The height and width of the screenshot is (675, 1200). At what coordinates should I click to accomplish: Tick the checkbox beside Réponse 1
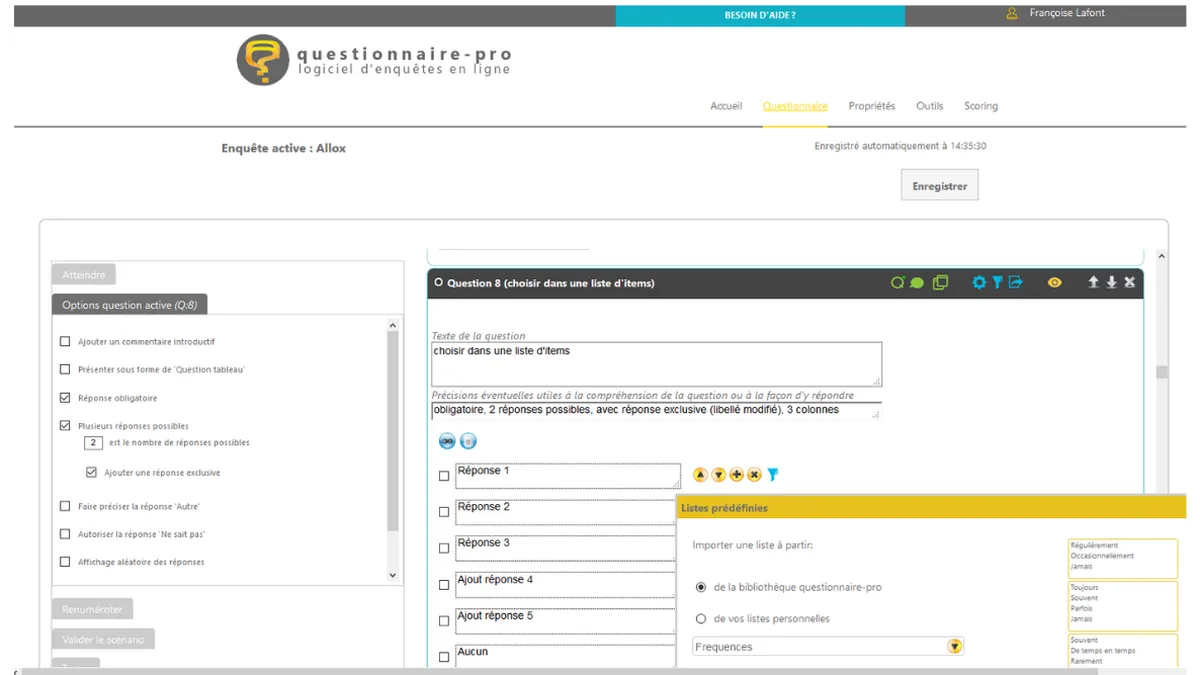444,476
